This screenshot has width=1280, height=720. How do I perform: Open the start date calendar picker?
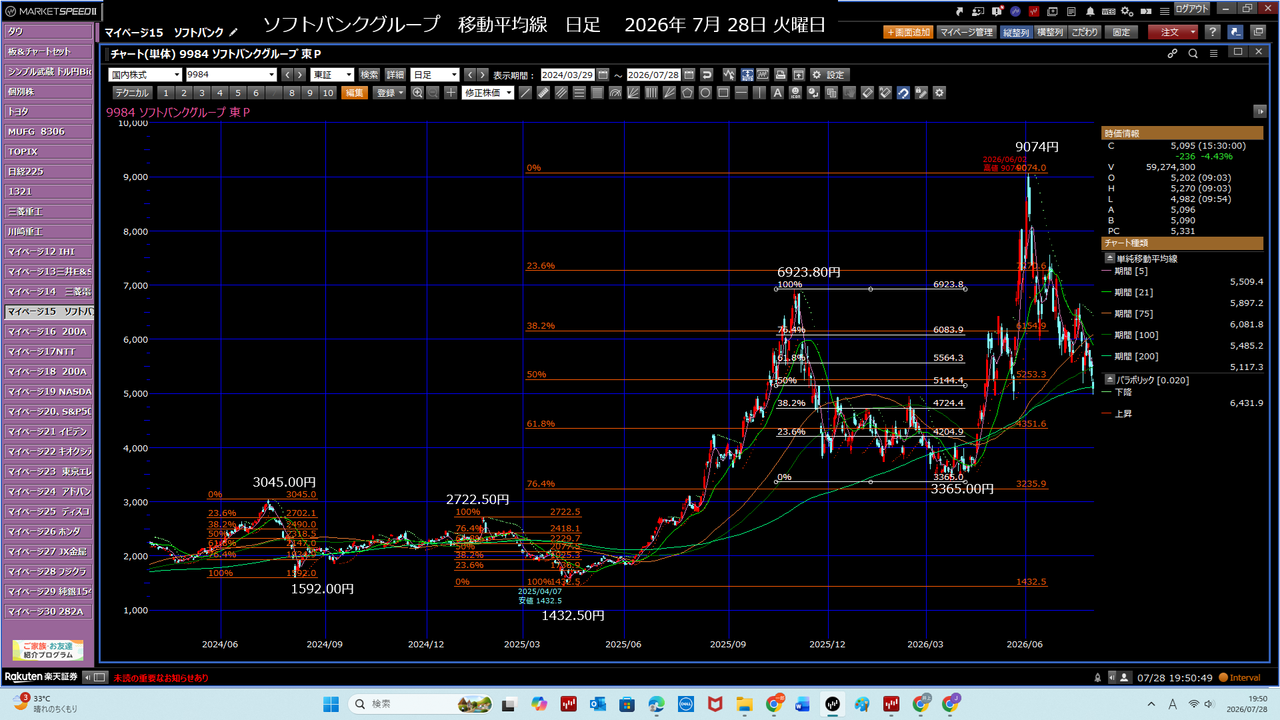pyautogui.click(x=603, y=75)
